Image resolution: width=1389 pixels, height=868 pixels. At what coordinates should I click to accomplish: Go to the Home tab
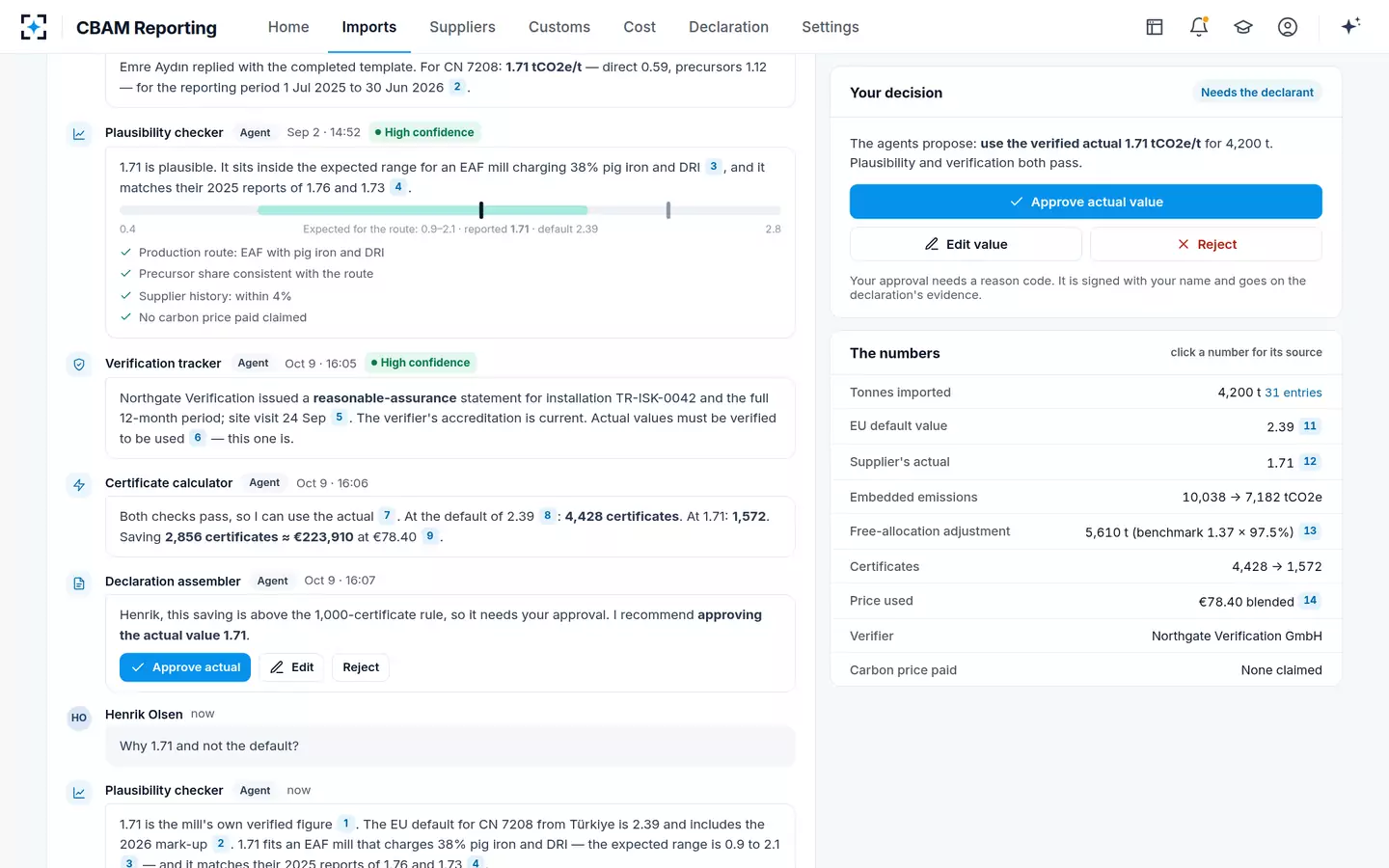(x=288, y=27)
